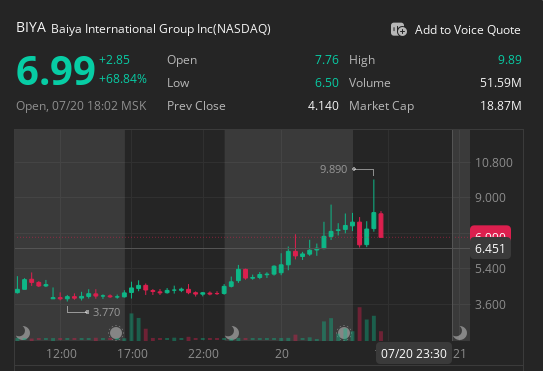Click the +68.84% percent change
The image size is (543, 371).
coord(123,79)
